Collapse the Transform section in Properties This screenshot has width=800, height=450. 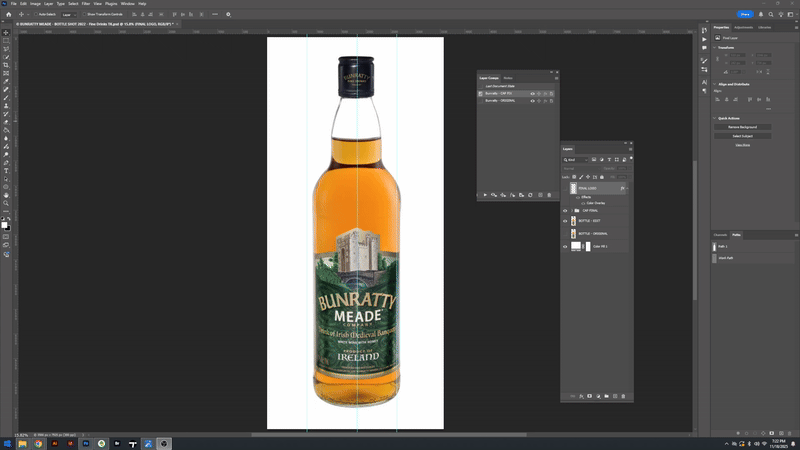tap(714, 47)
